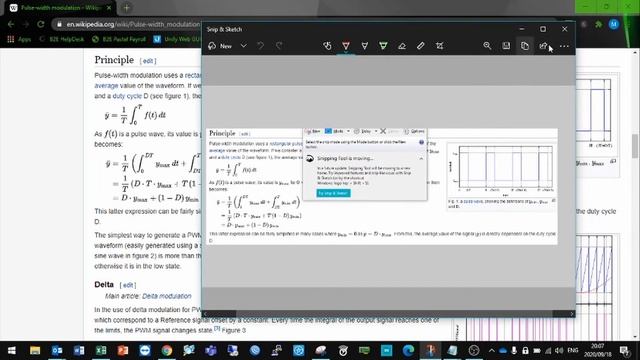Select the red Ballpoint pen tool

(346, 46)
